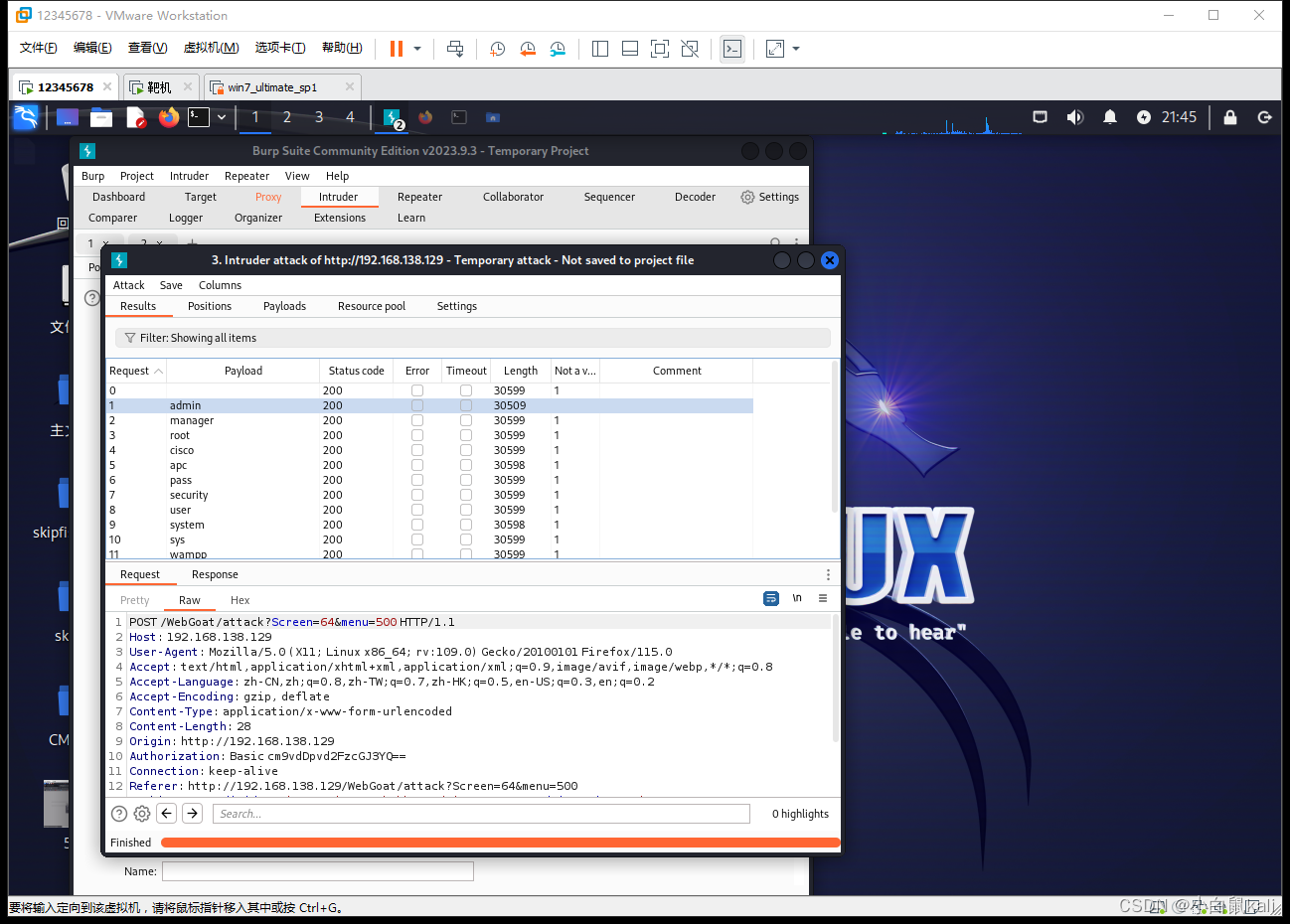Switch to the Resource pool tab
Image resolution: width=1290 pixels, height=924 pixels.
click(x=372, y=306)
